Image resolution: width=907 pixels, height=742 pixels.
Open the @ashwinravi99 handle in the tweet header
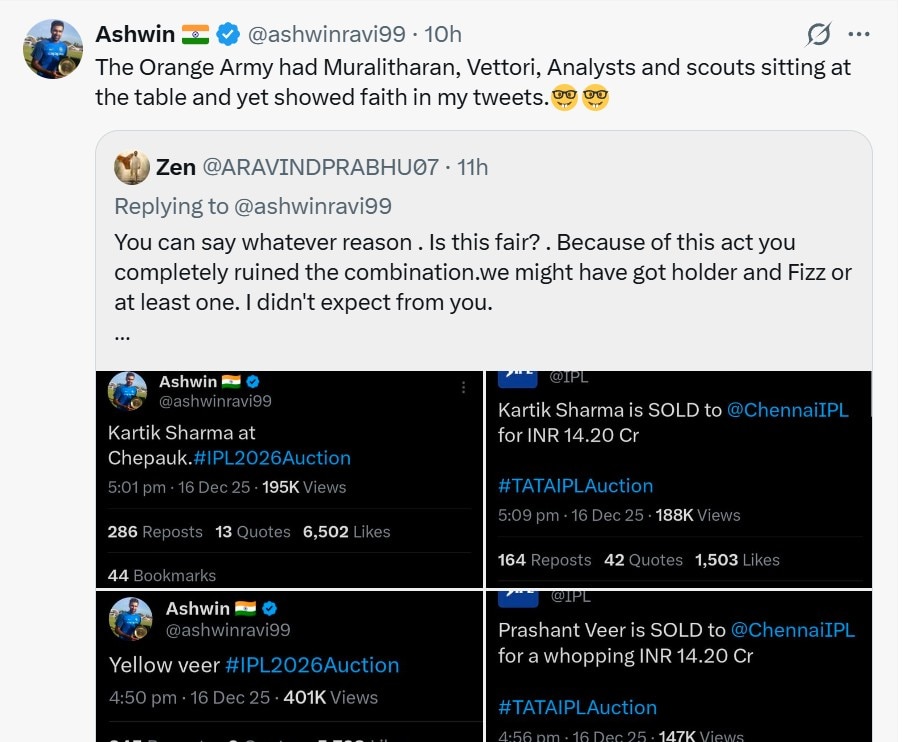[x=326, y=34]
